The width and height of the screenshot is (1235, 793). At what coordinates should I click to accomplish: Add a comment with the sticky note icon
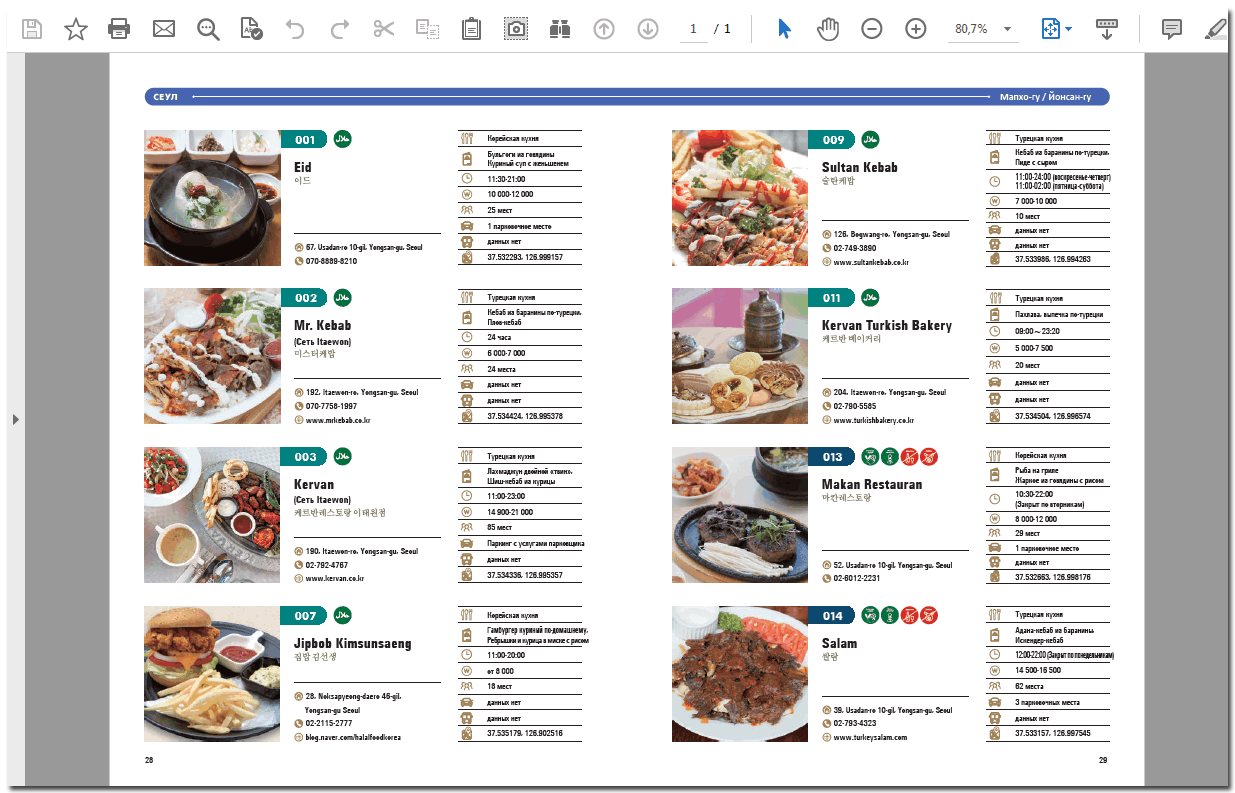pos(1171,29)
